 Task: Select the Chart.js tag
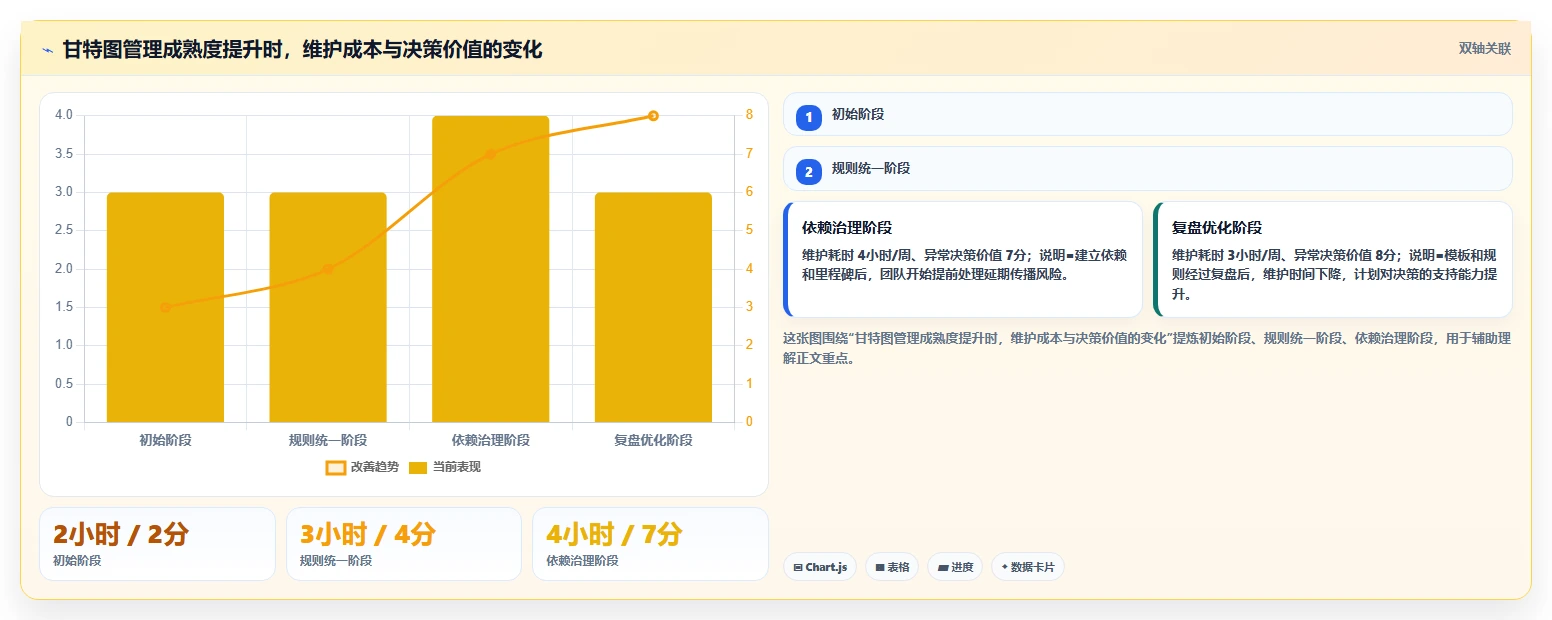point(820,567)
